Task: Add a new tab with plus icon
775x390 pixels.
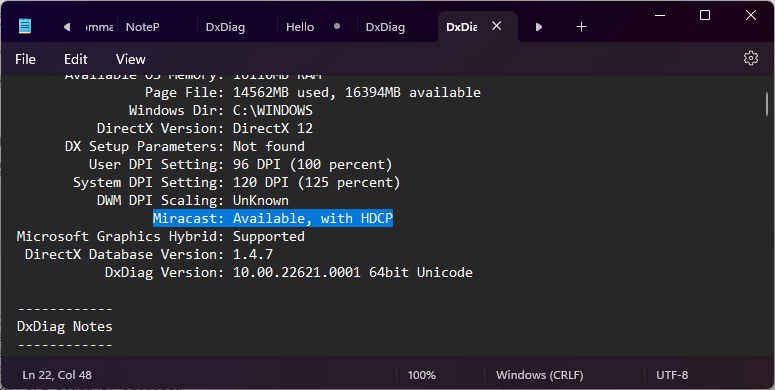Action: point(581,27)
